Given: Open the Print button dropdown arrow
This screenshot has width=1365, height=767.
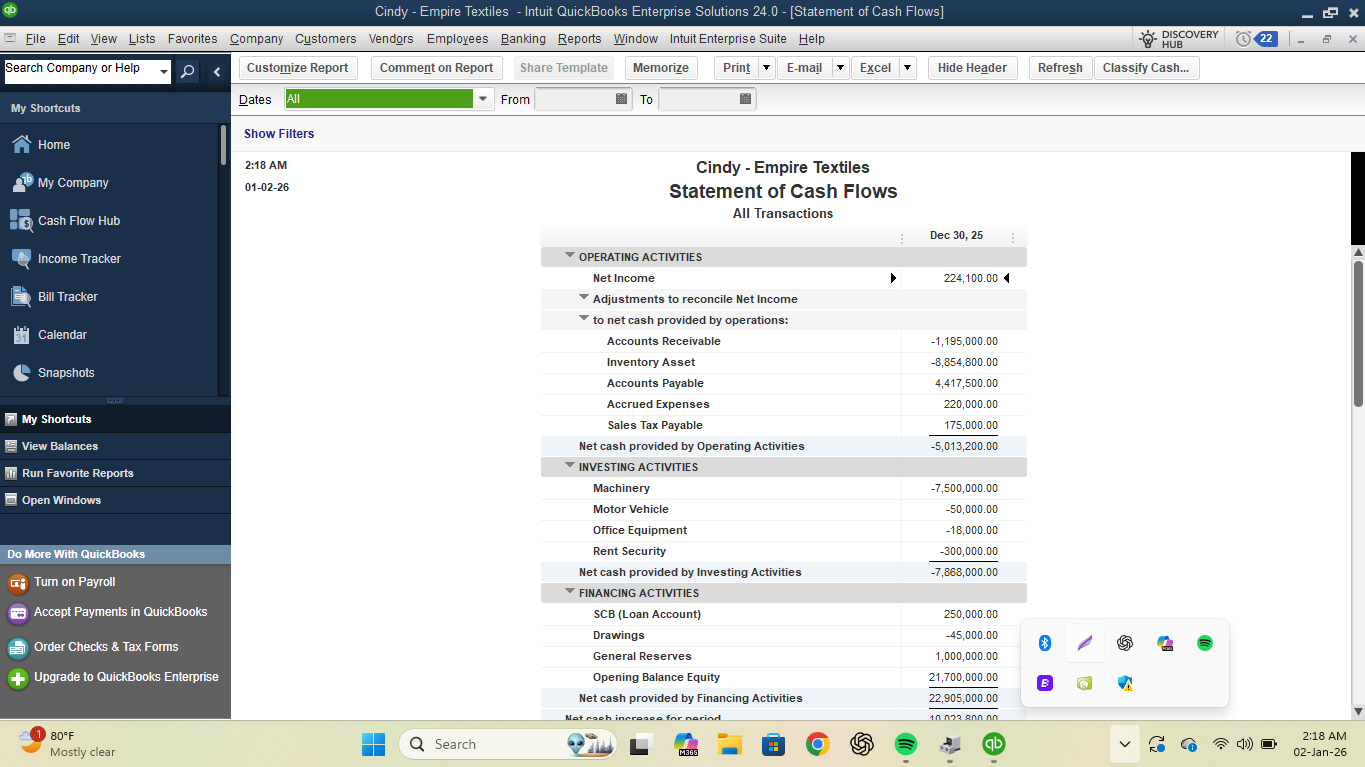Looking at the screenshot, I should [766, 68].
